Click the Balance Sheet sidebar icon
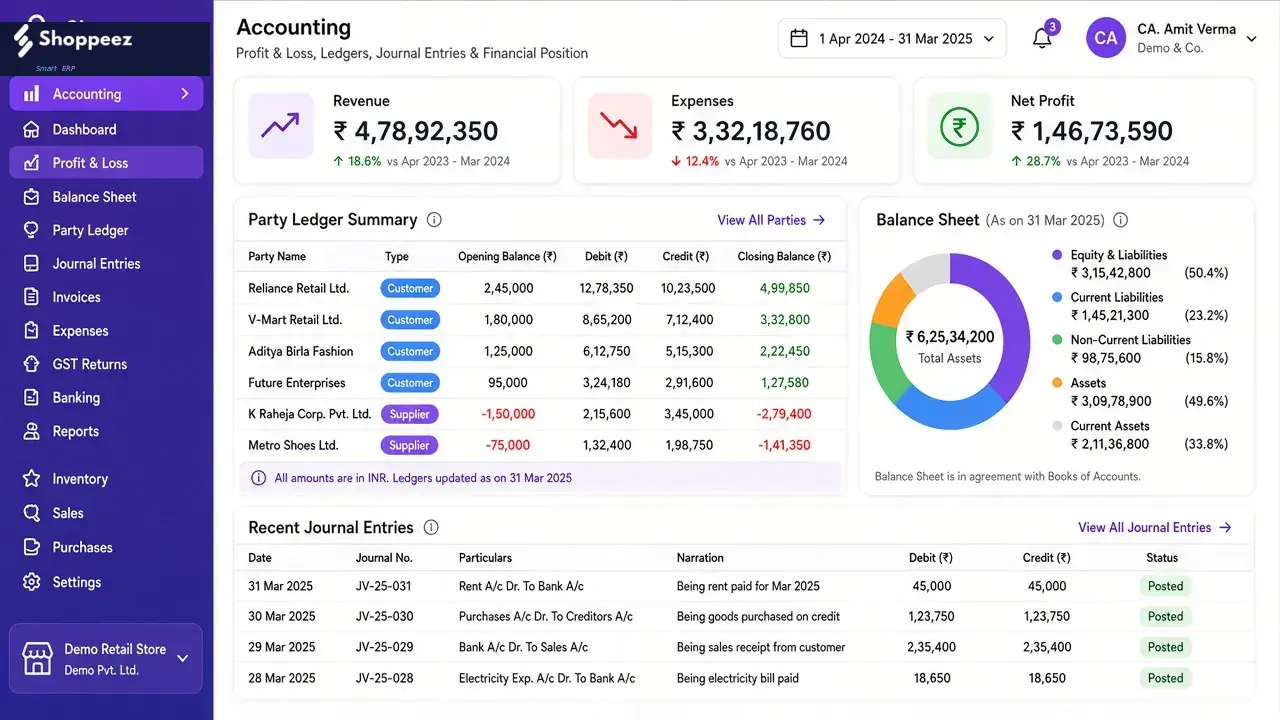The width and height of the screenshot is (1280, 720). click(x=32, y=197)
